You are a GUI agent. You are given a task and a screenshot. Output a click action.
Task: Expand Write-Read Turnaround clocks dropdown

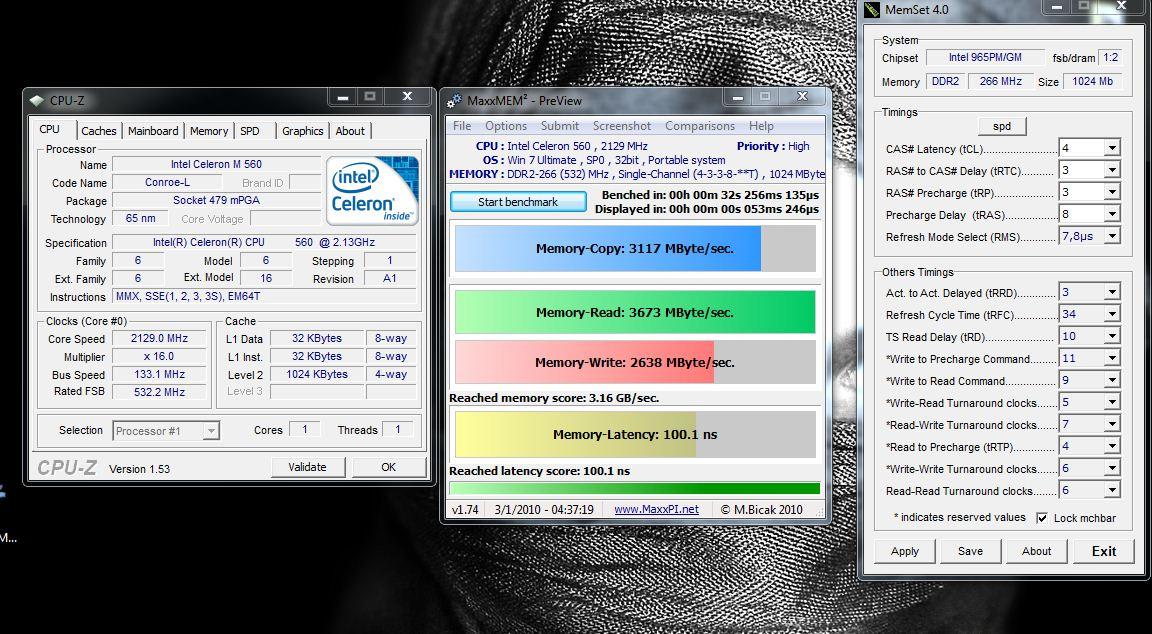pyautogui.click(x=1112, y=403)
